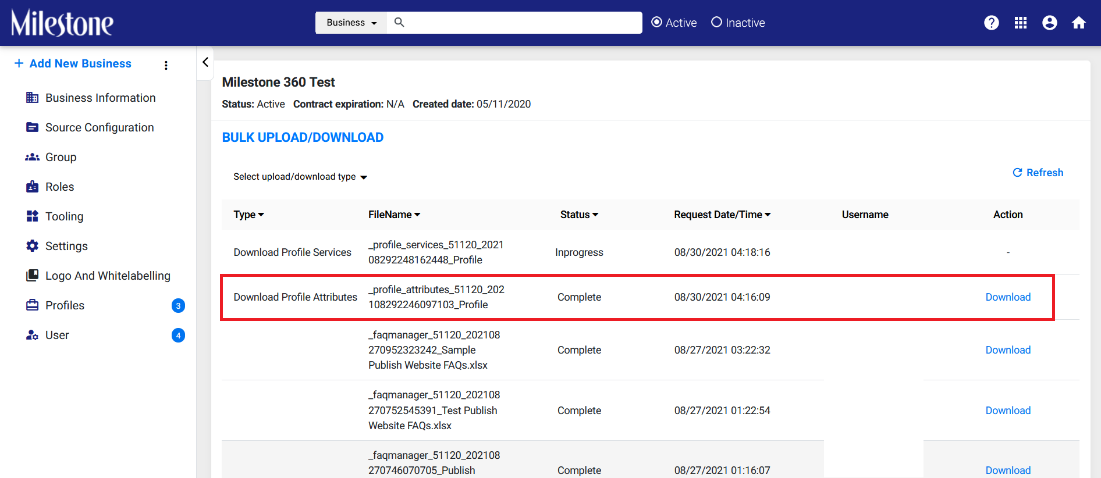
Task: Click the Inprogress status cell
Action: (x=579, y=252)
